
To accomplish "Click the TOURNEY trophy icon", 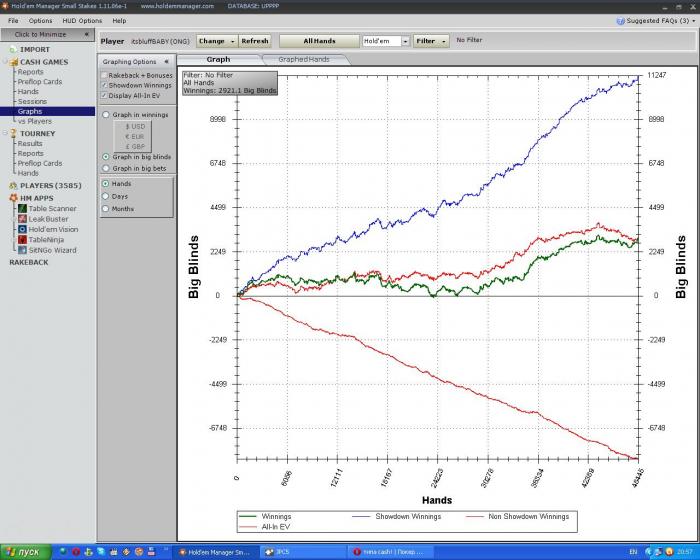I will coord(13,133).
